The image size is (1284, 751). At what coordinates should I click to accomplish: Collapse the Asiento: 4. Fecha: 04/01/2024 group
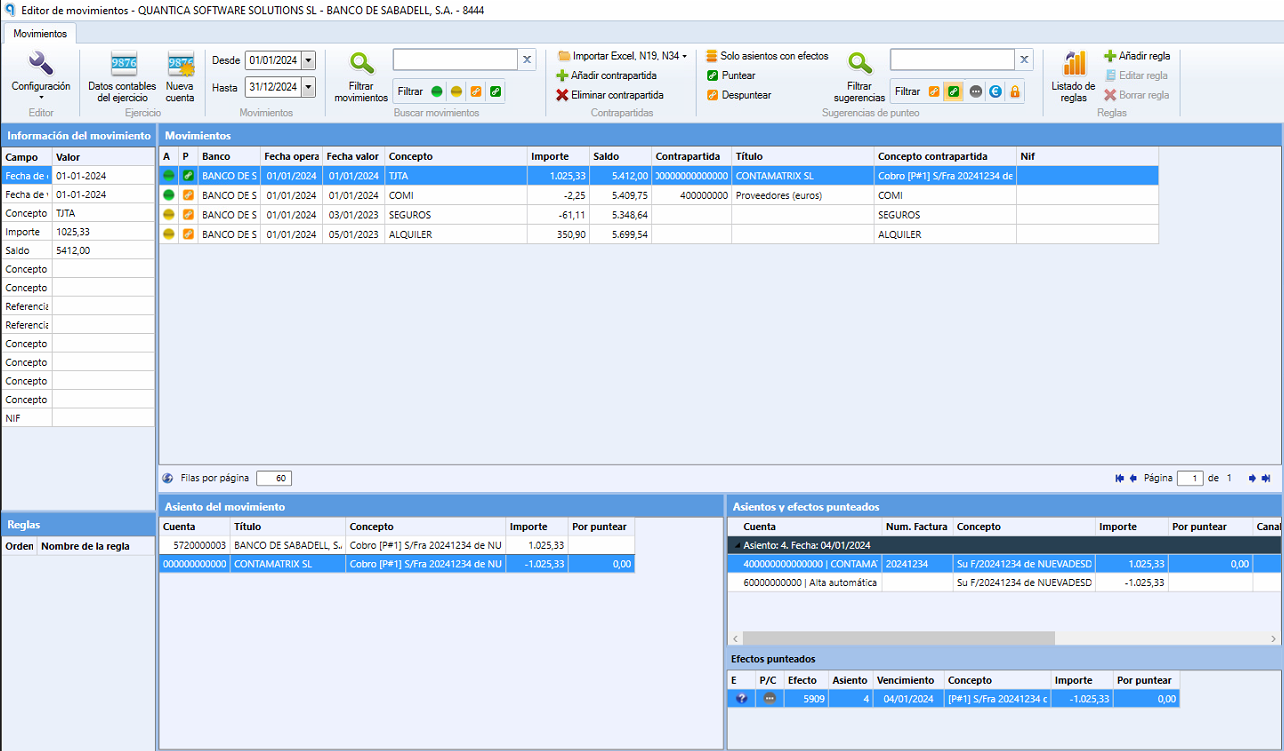(x=737, y=545)
